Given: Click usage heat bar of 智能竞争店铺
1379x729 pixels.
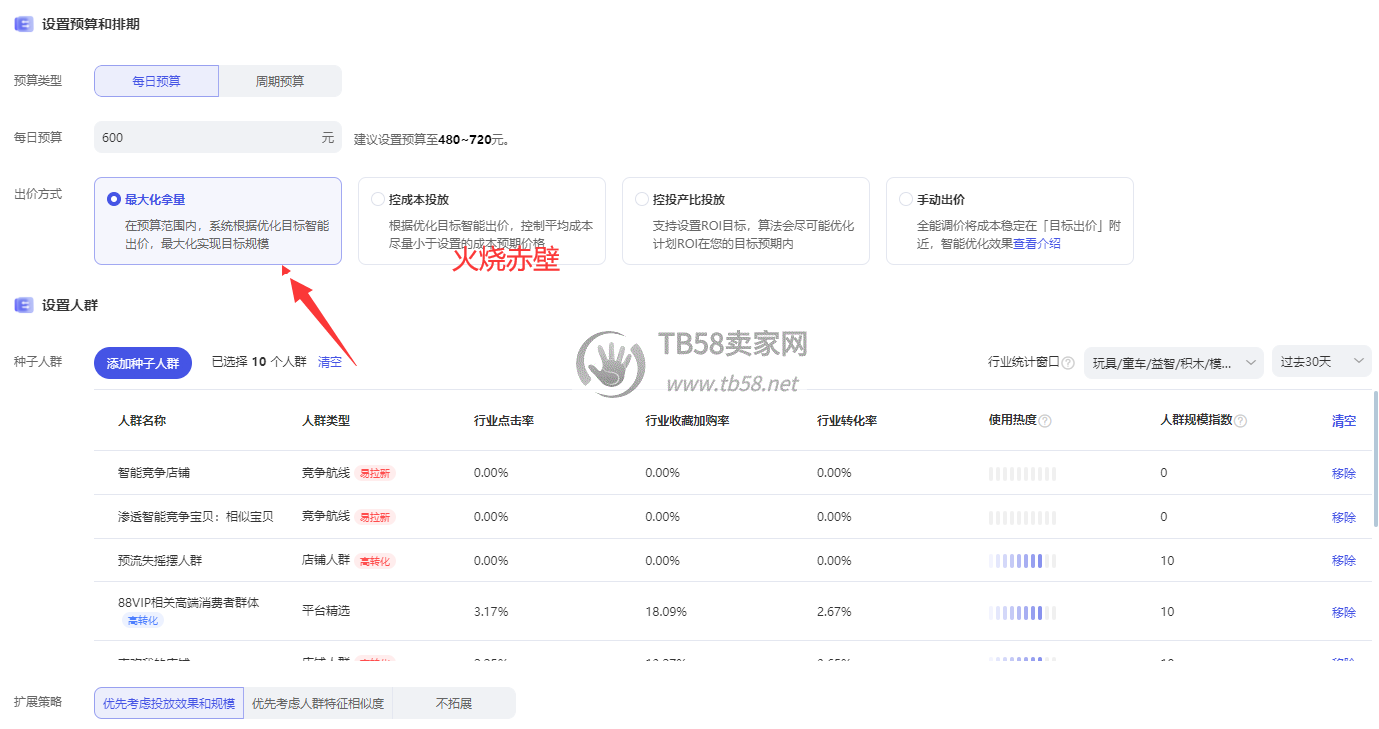Looking at the screenshot, I should coord(1022,473).
